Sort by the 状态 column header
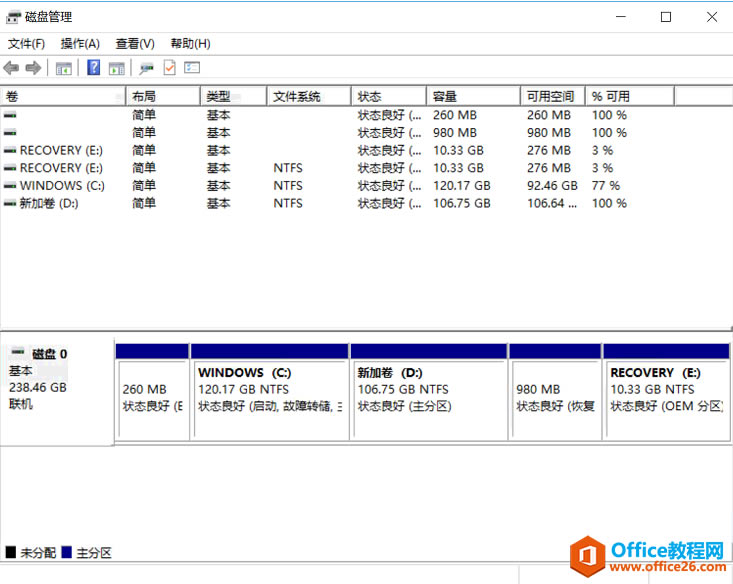This screenshot has height=584, width=733. 389,97
